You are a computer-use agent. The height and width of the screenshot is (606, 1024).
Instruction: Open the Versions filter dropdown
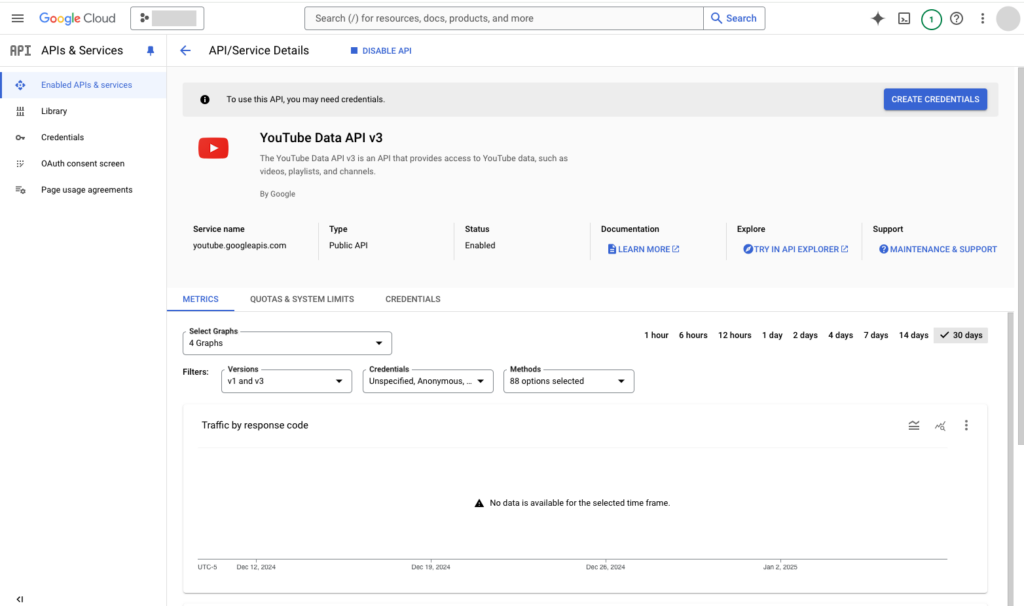tap(287, 381)
